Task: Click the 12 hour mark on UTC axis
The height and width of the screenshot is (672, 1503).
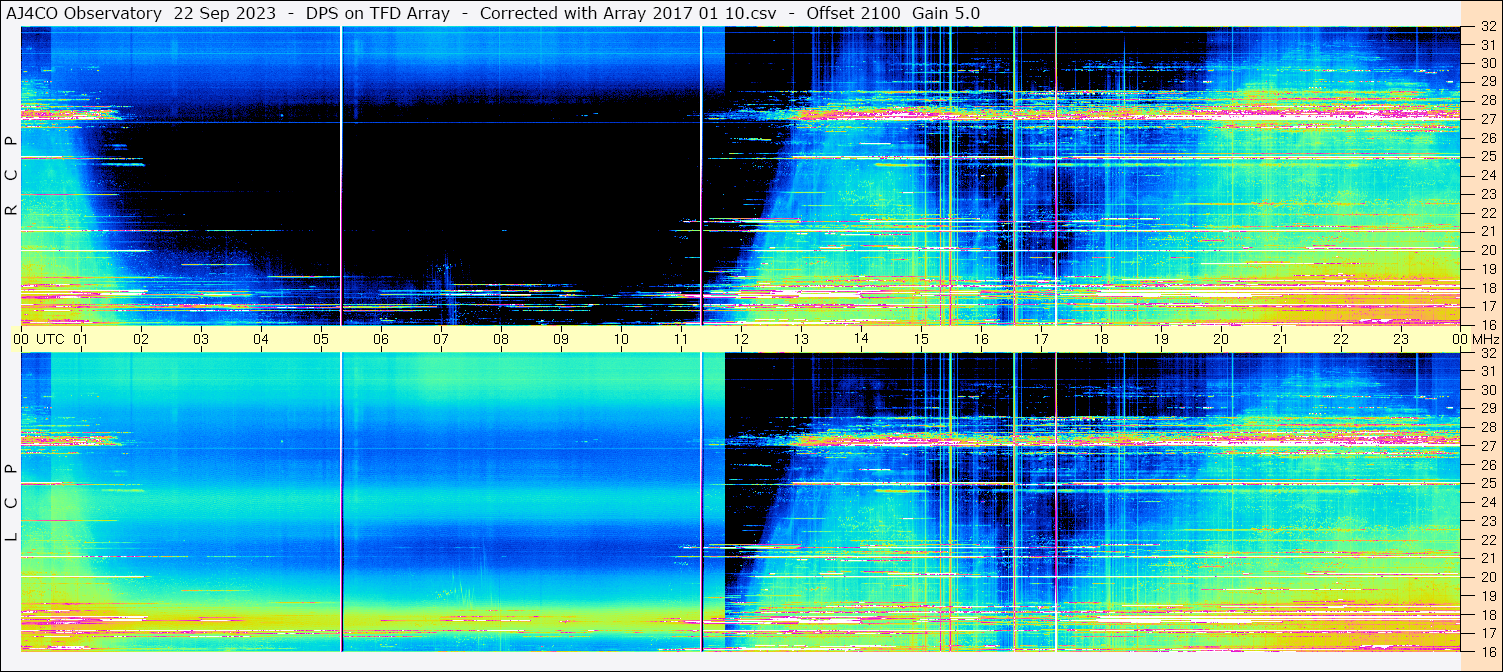Action: click(x=741, y=339)
